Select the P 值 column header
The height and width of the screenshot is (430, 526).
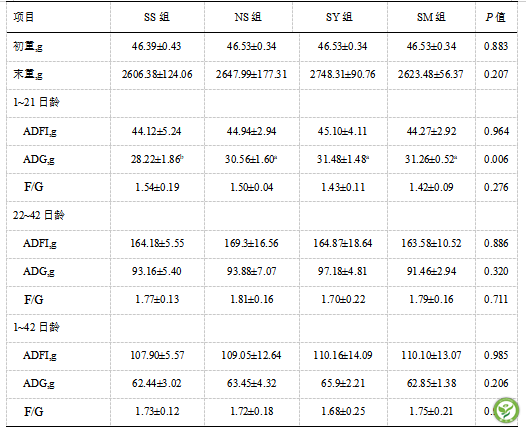(495, 17)
